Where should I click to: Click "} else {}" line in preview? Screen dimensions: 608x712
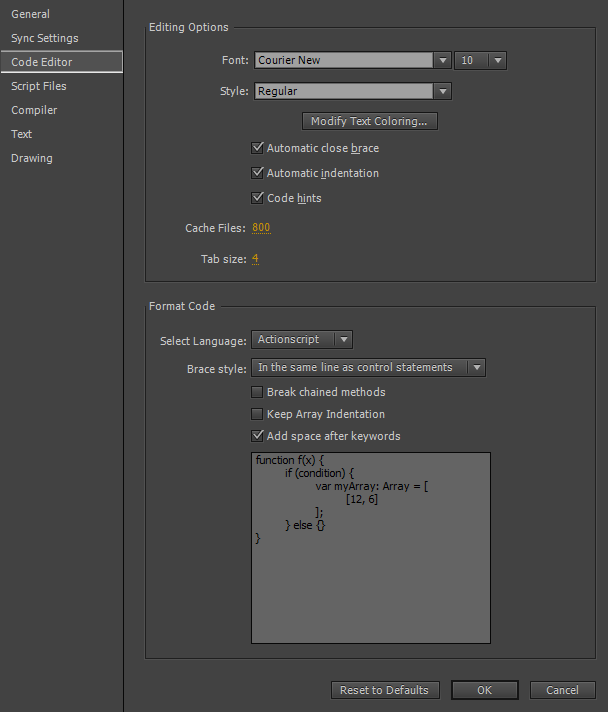tap(305, 525)
